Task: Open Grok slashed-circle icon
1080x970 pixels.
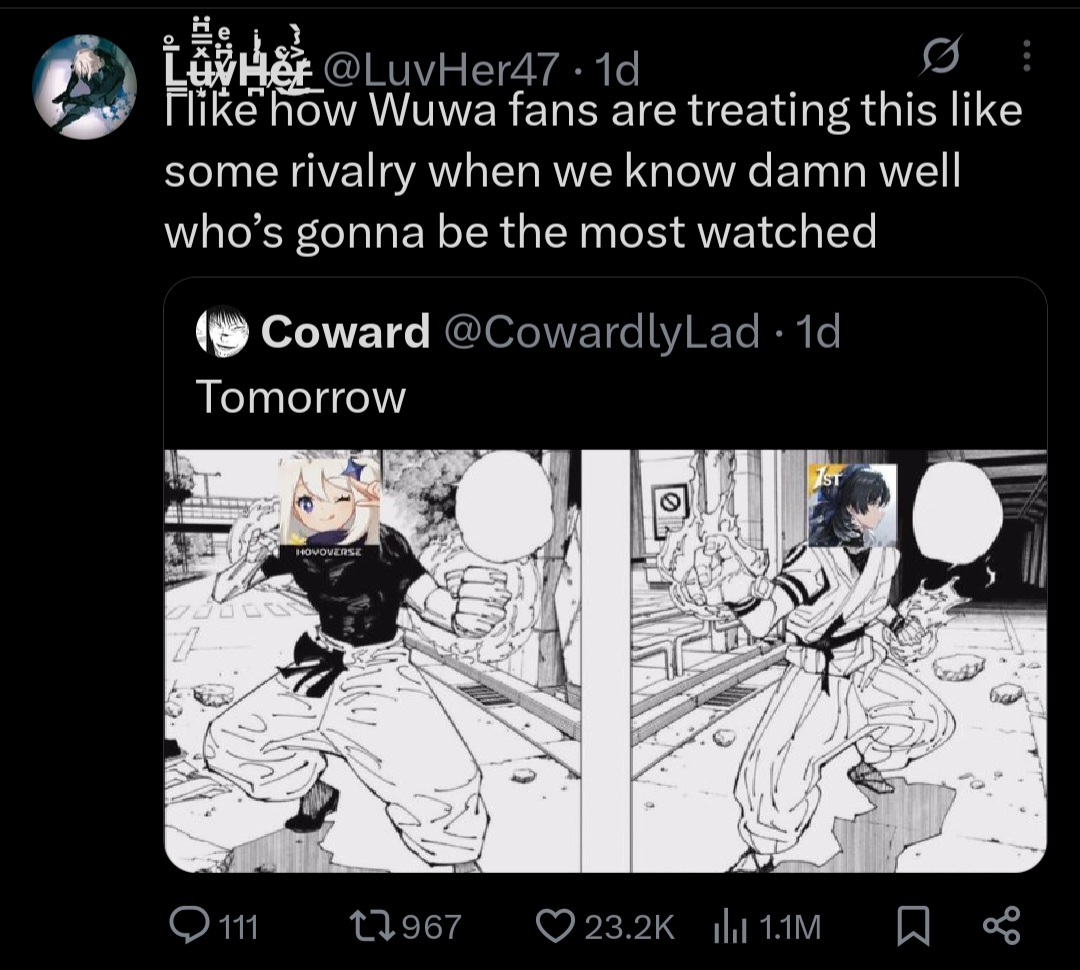Action: (939, 54)
